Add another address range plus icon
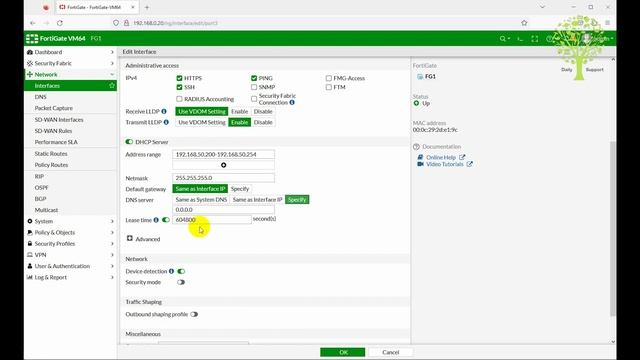Image resolution: width=640 pixels, height=360 pixels. pos(223,165)
